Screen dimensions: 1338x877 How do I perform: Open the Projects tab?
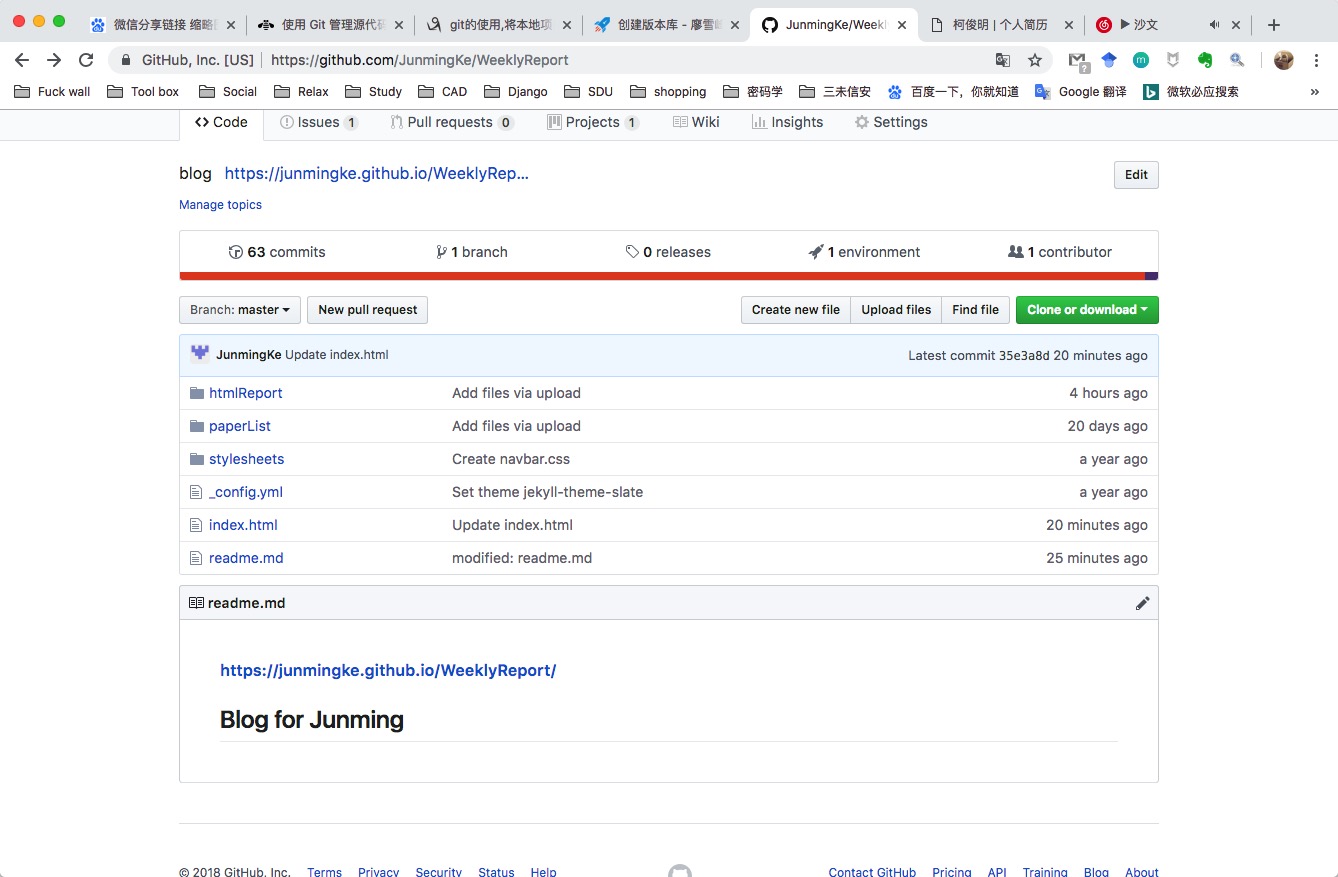(593, 122)
